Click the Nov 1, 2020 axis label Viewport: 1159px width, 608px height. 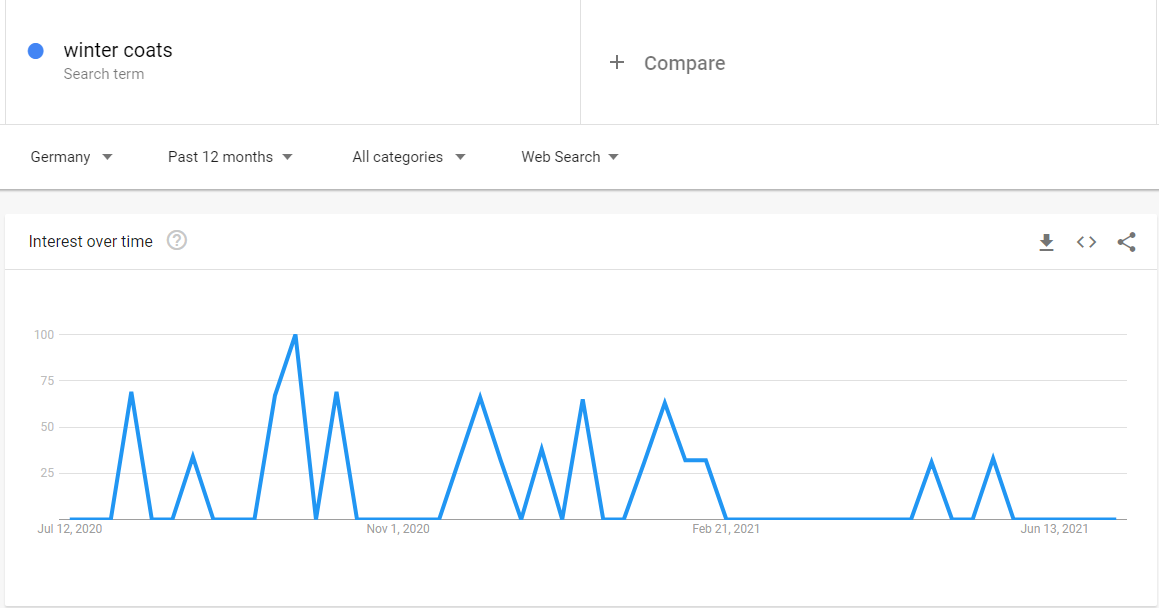click(x=398, y=529)
